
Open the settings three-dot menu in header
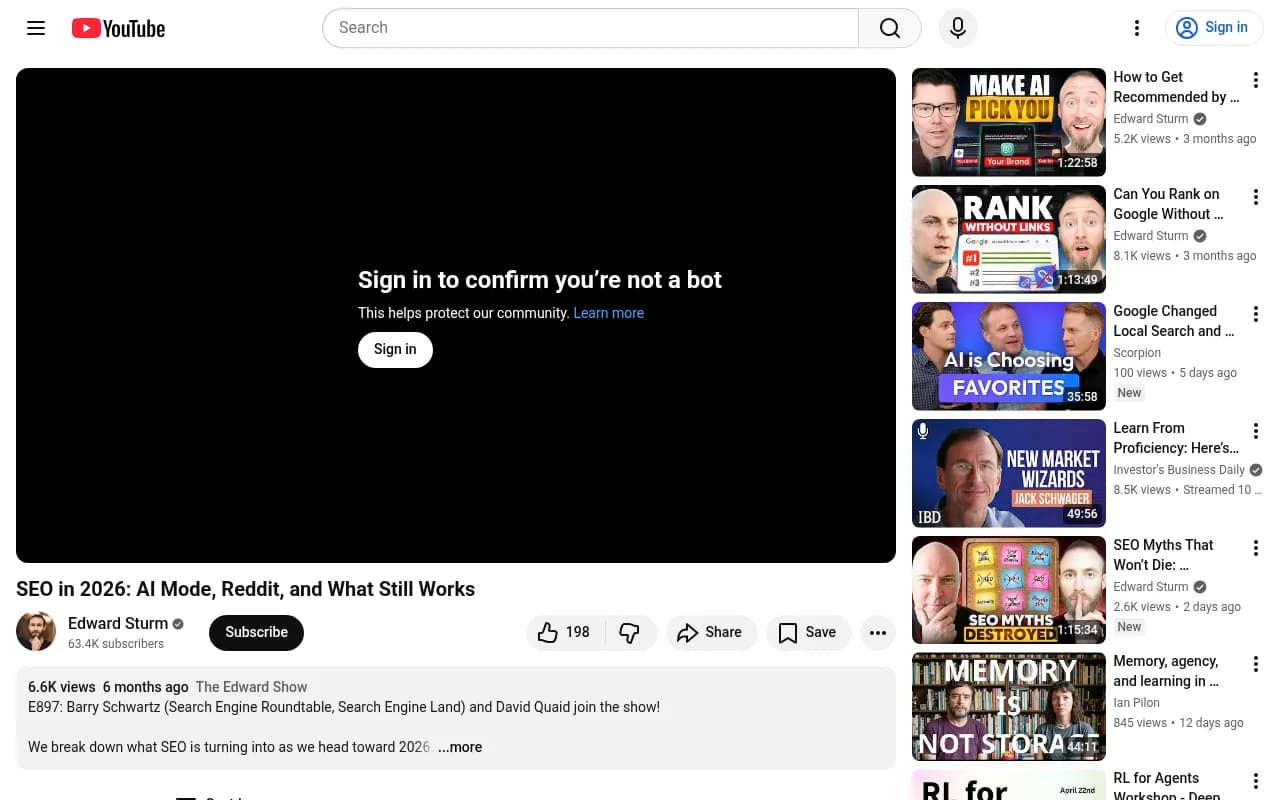point(1137,28)
